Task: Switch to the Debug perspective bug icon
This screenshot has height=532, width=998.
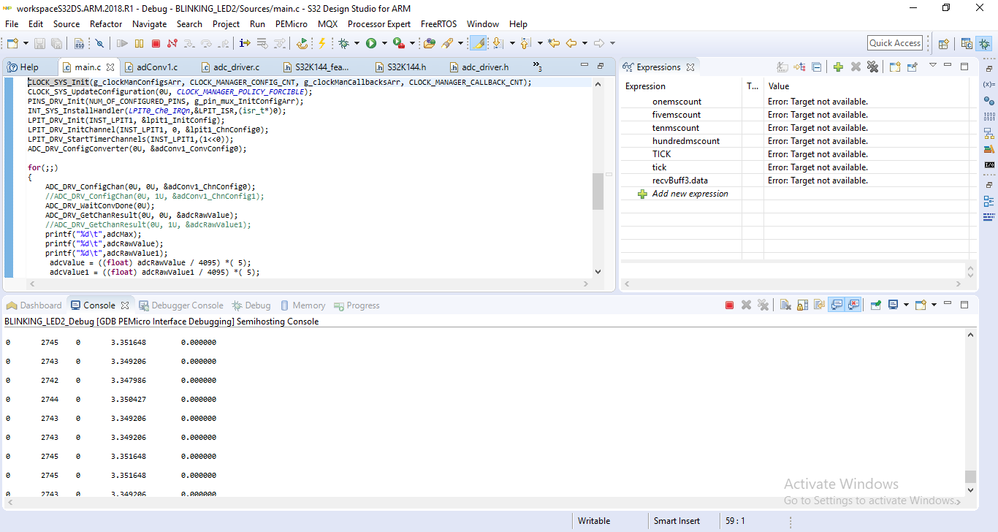Action: 985,43
